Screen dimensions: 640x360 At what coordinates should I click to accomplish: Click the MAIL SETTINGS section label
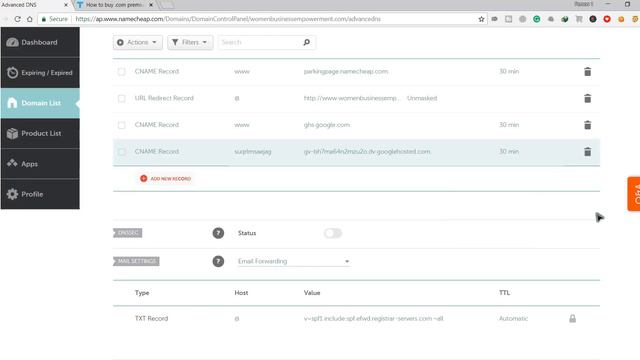coord(136,261)
